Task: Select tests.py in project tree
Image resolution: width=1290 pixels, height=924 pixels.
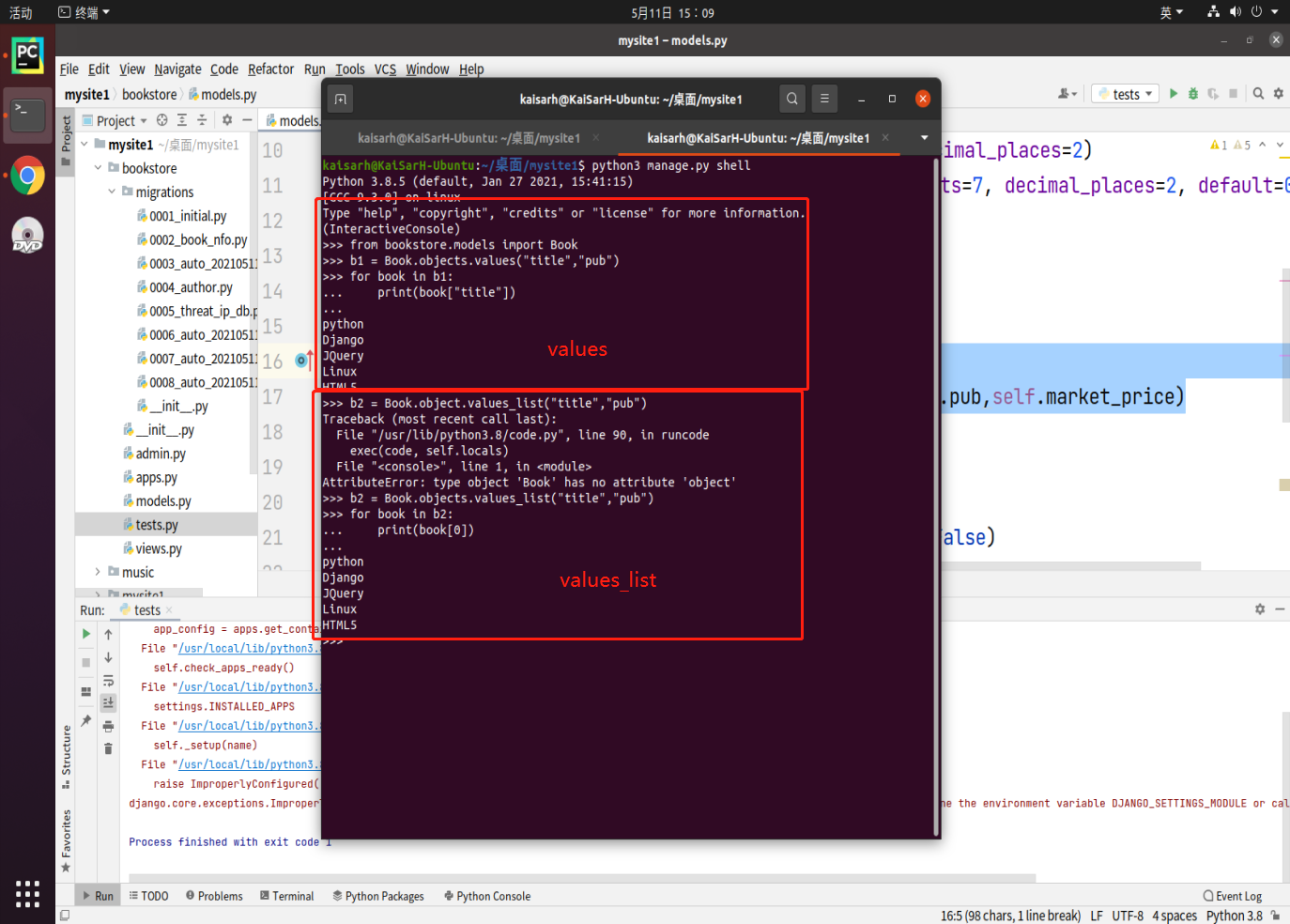Action: click(x=156, y=525)
